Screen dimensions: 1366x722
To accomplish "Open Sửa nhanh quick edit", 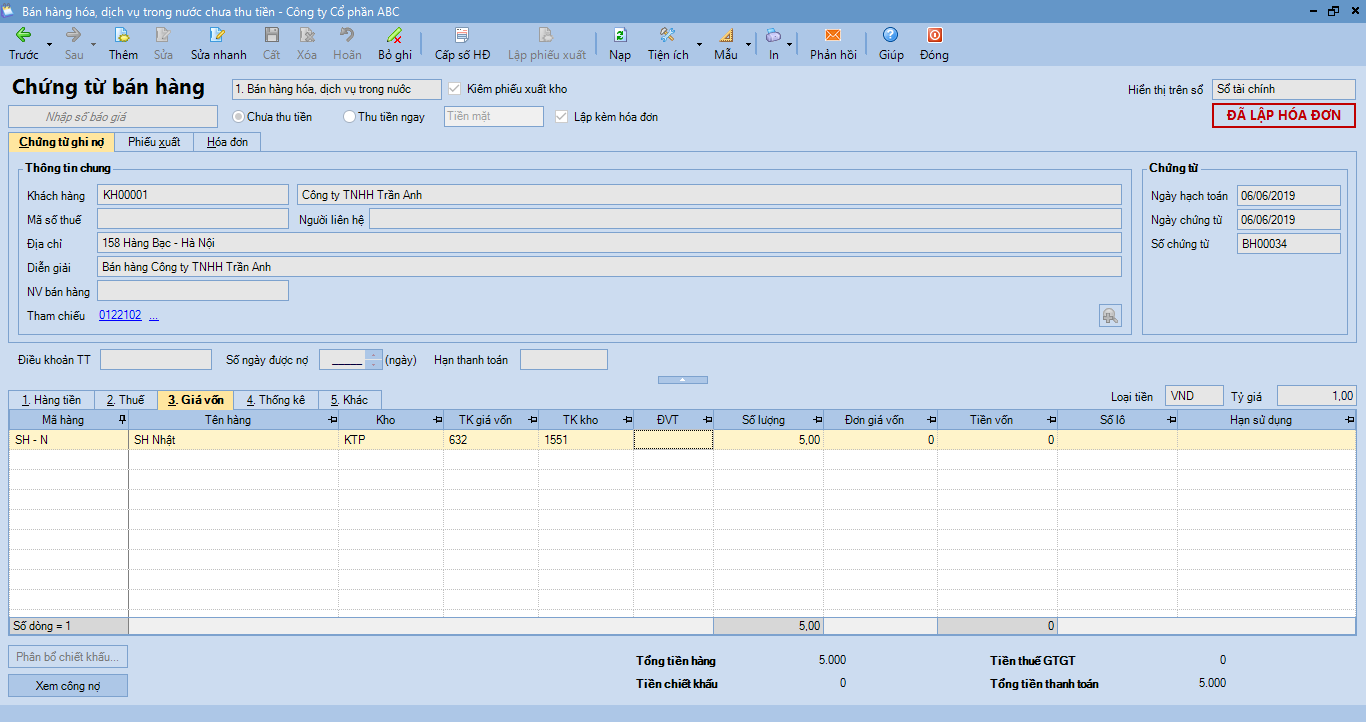I will tap(218, 44).
